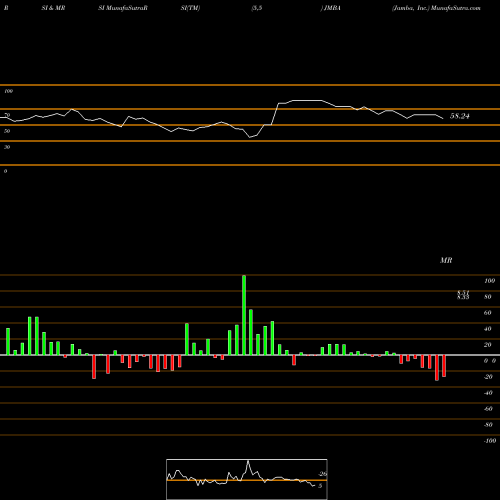The height and width of the screenshot is (500, 500).
Task: Click the -26 value in mini chart
Action: coord(322,474)
